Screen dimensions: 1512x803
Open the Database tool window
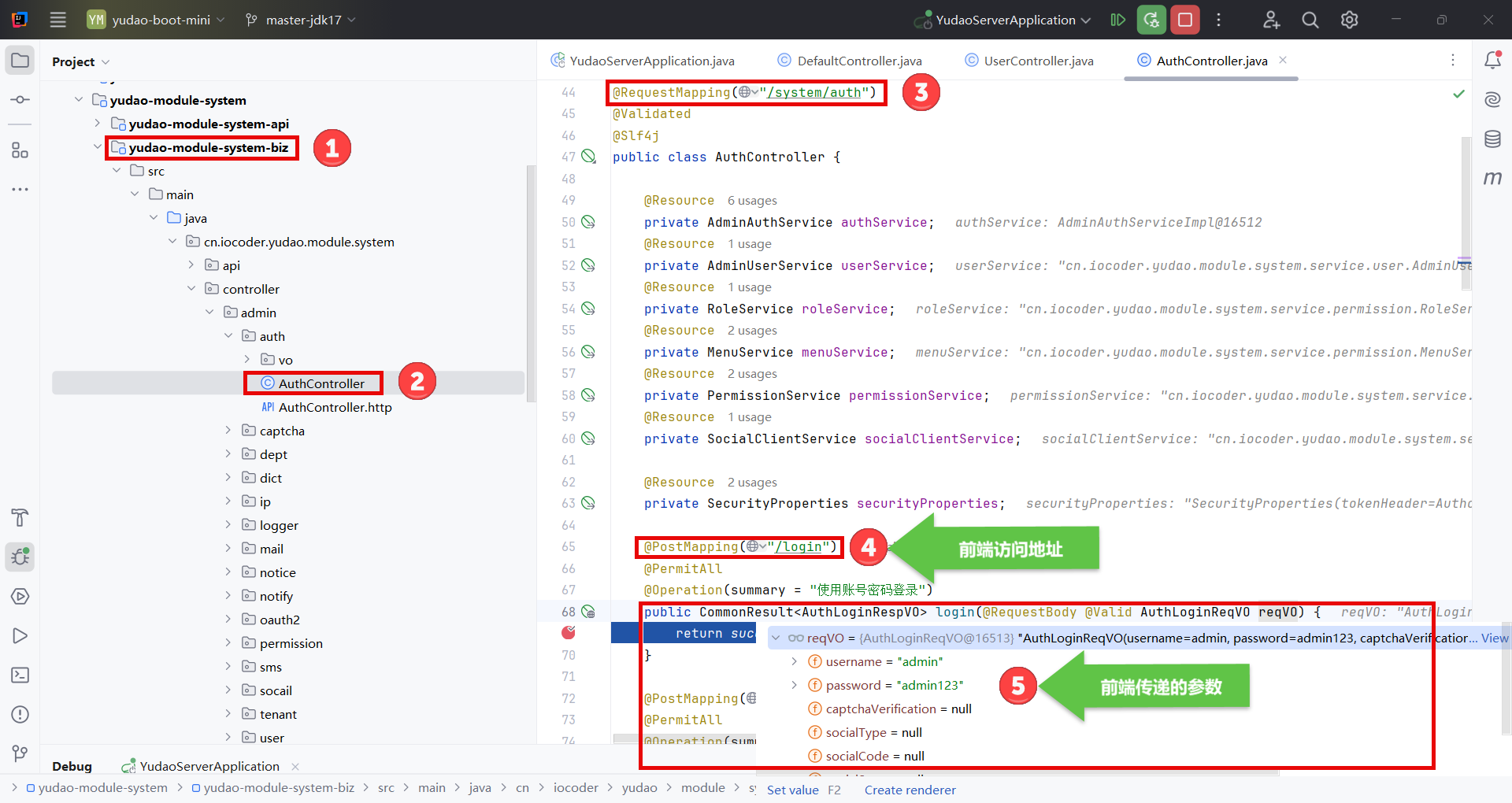(1492, 139)
